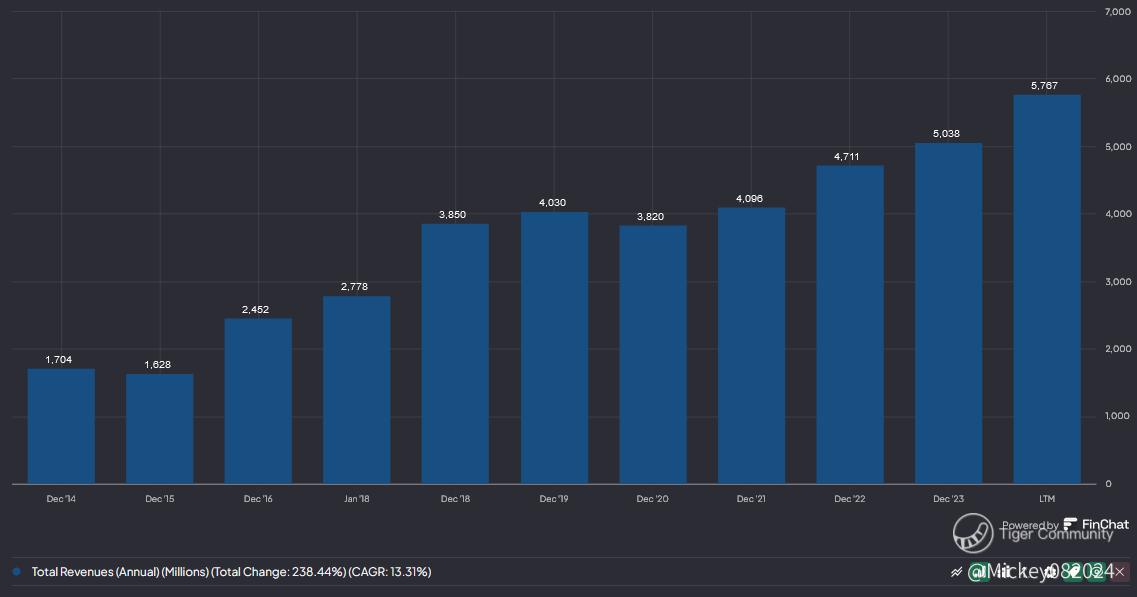This screenshot has height=597, width=1137.
Task: Click the Dec '20 x-axis label
Action: coord(653,499)
